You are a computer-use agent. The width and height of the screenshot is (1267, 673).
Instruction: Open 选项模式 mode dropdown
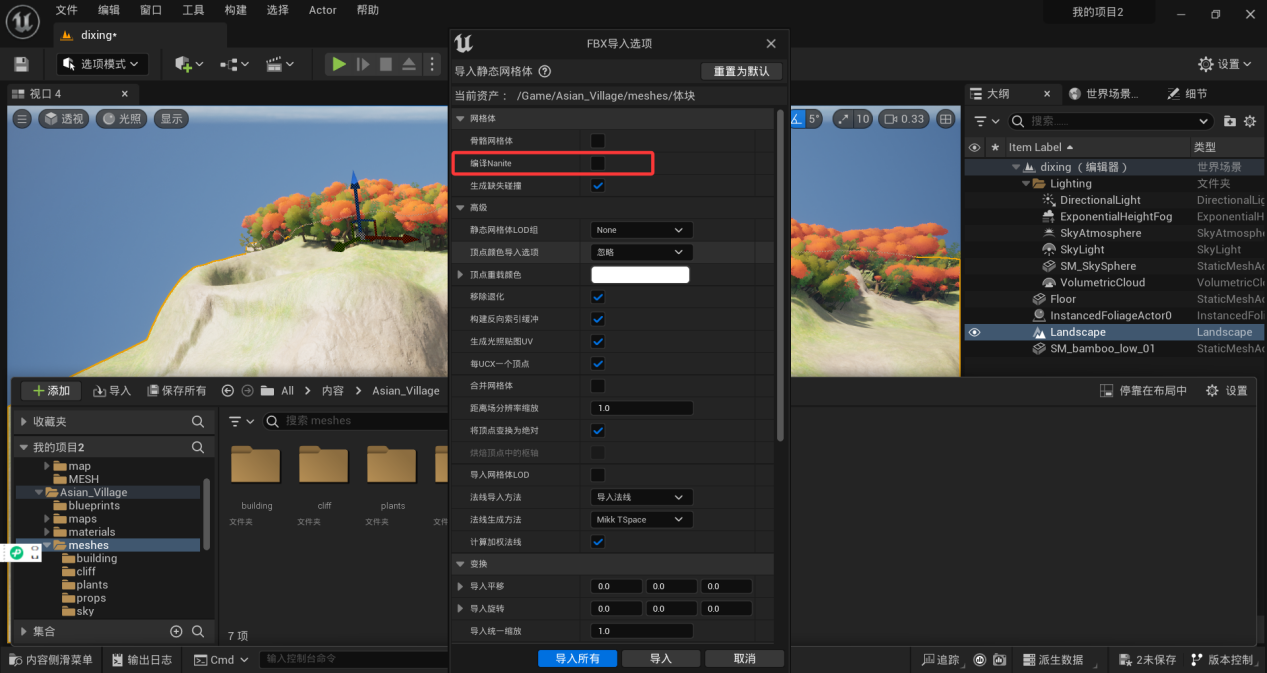pyautogui.click(x=103, y=64)
